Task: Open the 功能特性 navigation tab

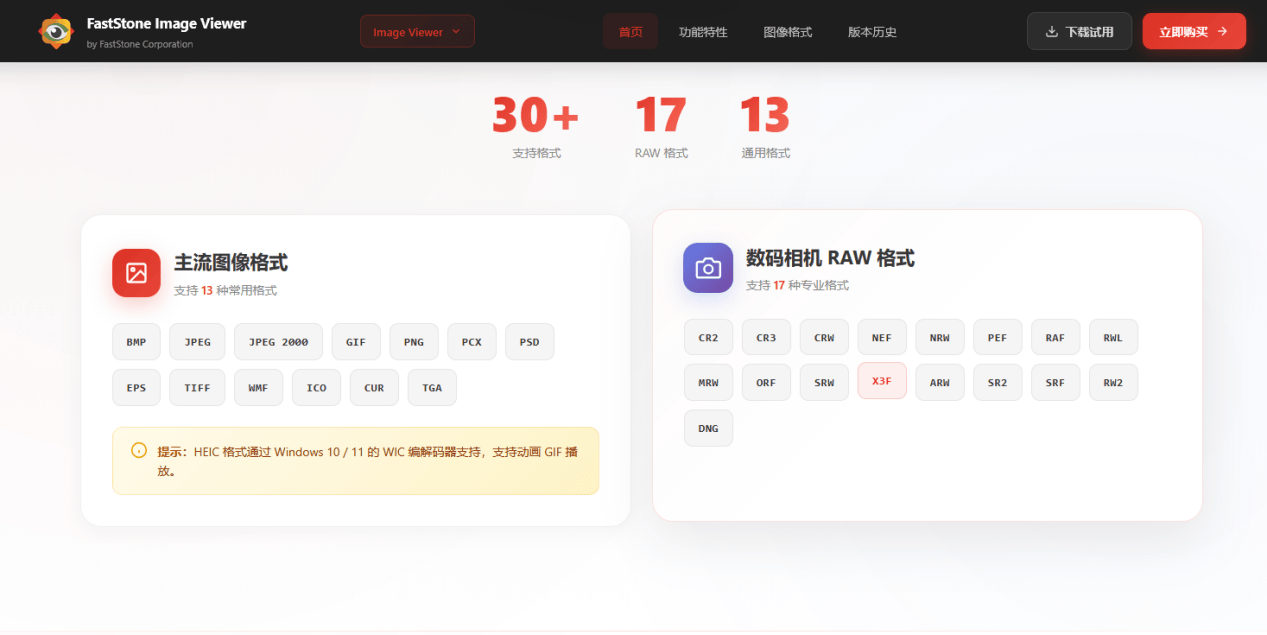Action: 703,32
